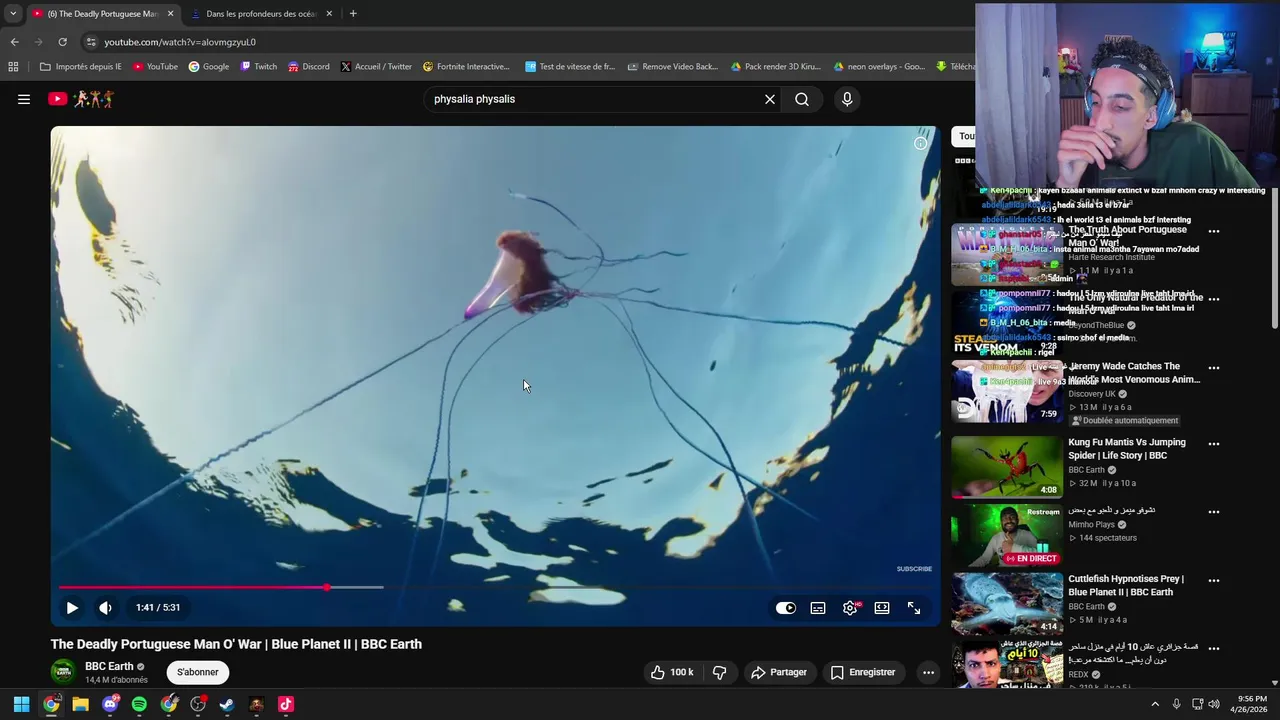This screenshot has width=1280, height=720.
Task: Open the Accueil / Twitter bookmark
Action: (x=376, y=67)
